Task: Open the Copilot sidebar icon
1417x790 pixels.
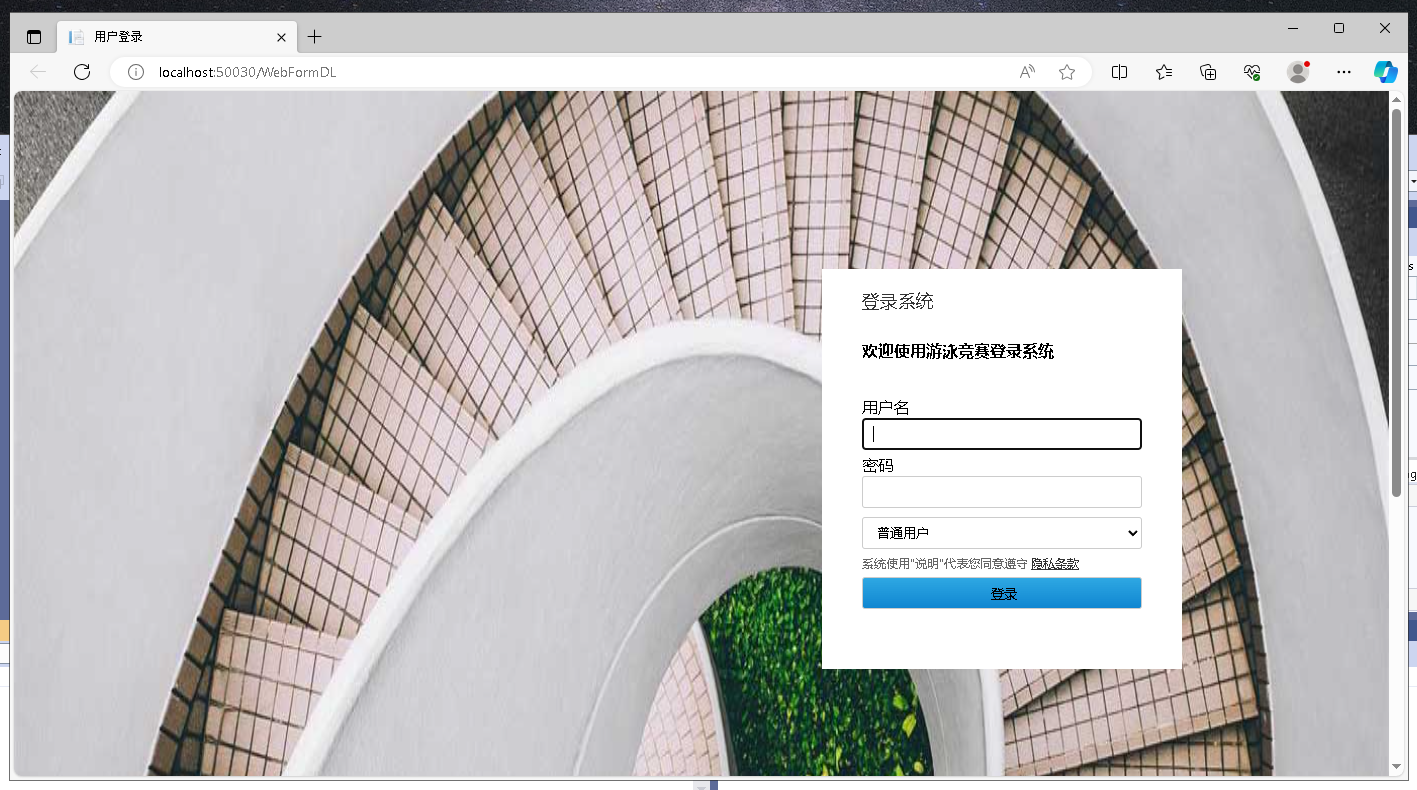Action: point(1385,72)
